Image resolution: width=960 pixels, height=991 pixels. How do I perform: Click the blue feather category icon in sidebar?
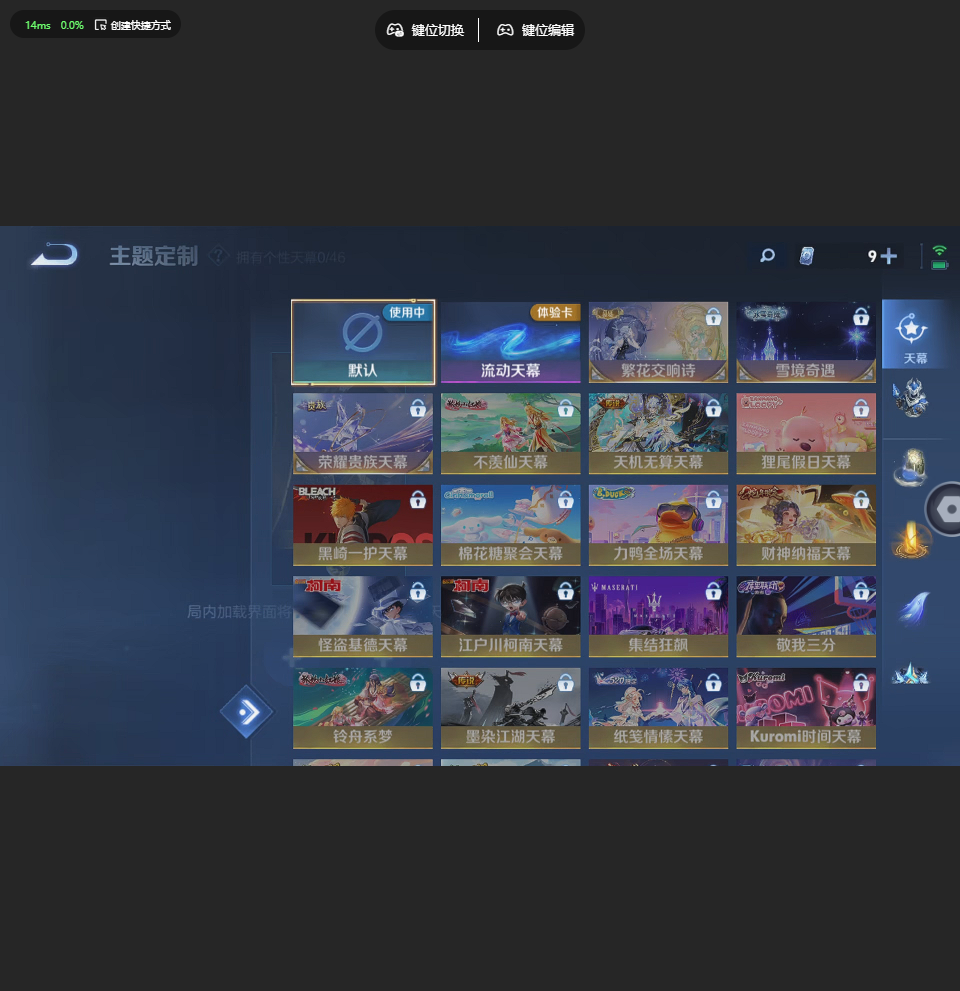[x=911, y=605]
